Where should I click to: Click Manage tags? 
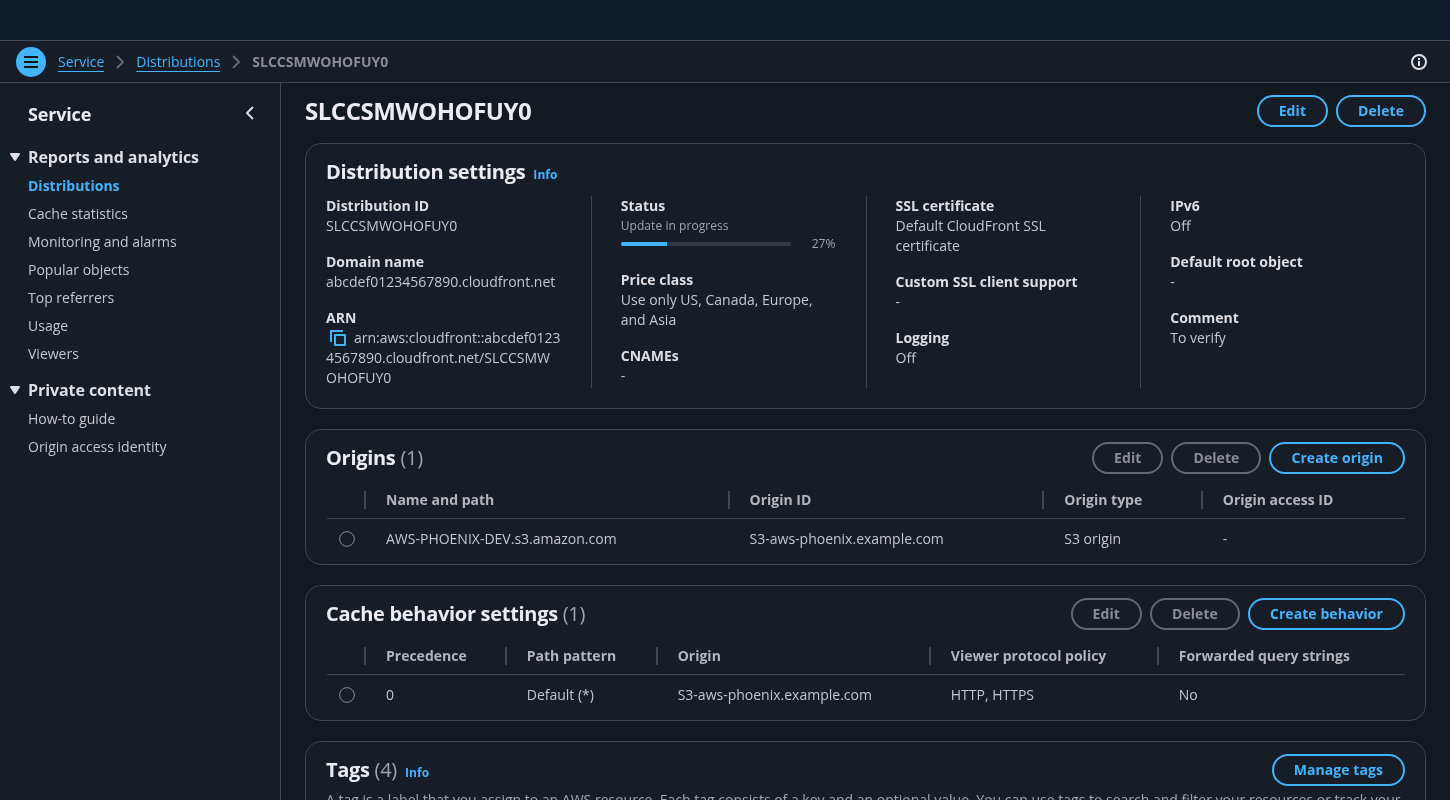pyautogui.click(x=1338, y=770)
